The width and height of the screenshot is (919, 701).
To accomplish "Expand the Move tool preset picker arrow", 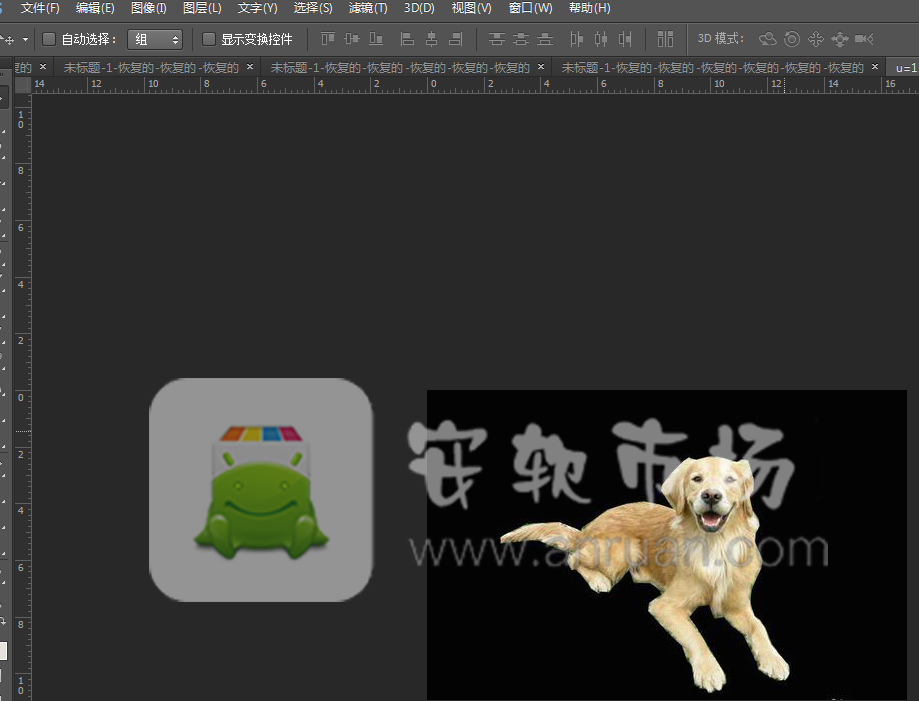I will click(25, 40).
